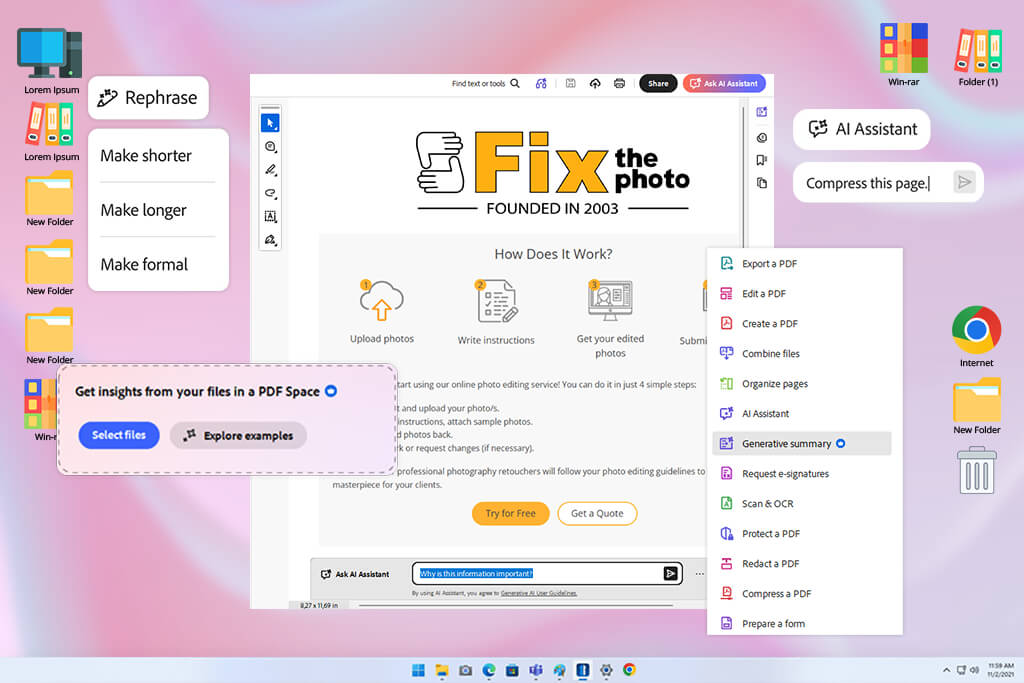Image resolution: width=1024 pixels, height=683 pixels.
Task: Open File Explorer from the taskbar
Action: [x=442, y=670]
